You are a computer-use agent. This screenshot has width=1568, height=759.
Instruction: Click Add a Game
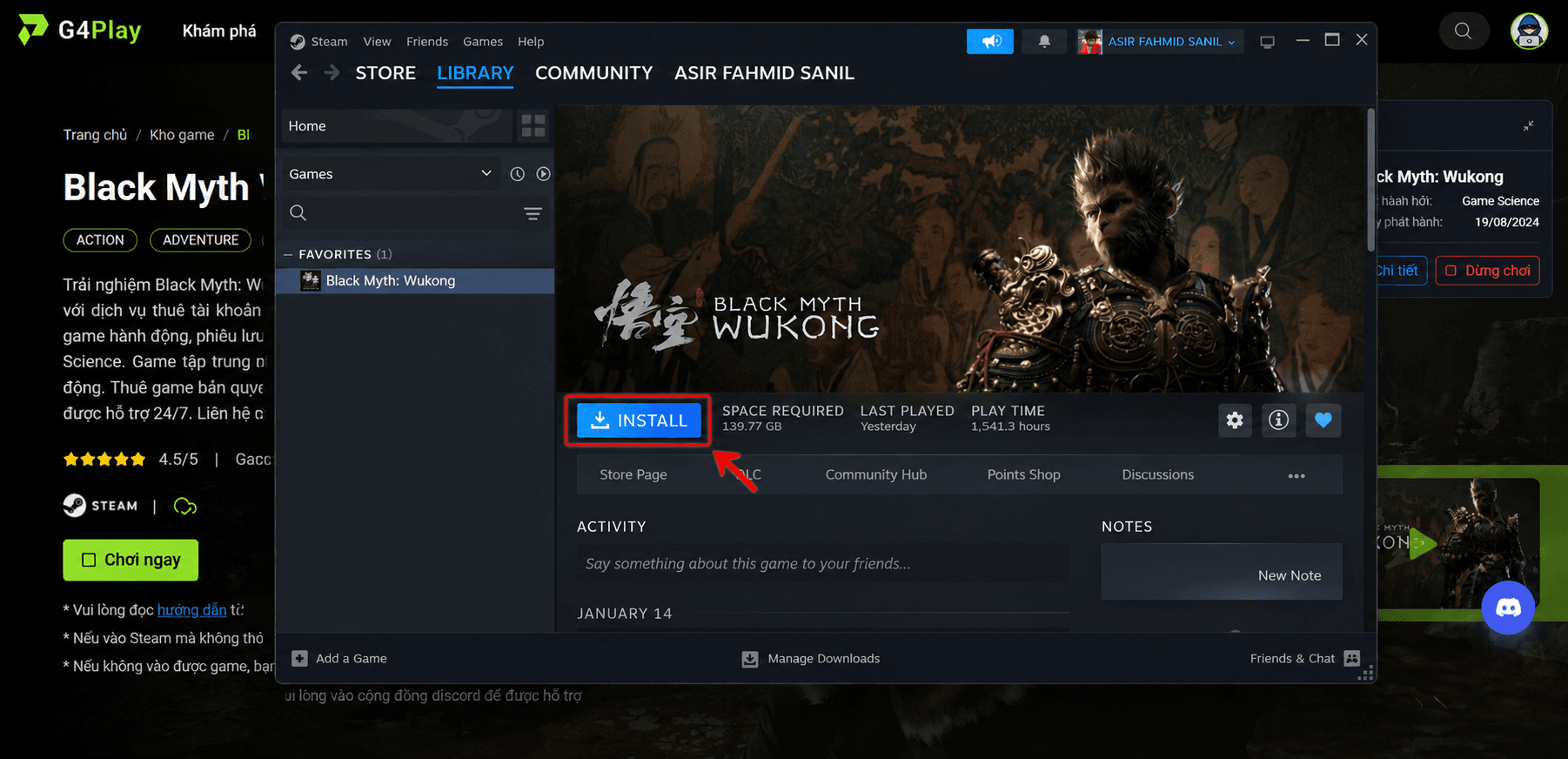(x=339, y=659)
